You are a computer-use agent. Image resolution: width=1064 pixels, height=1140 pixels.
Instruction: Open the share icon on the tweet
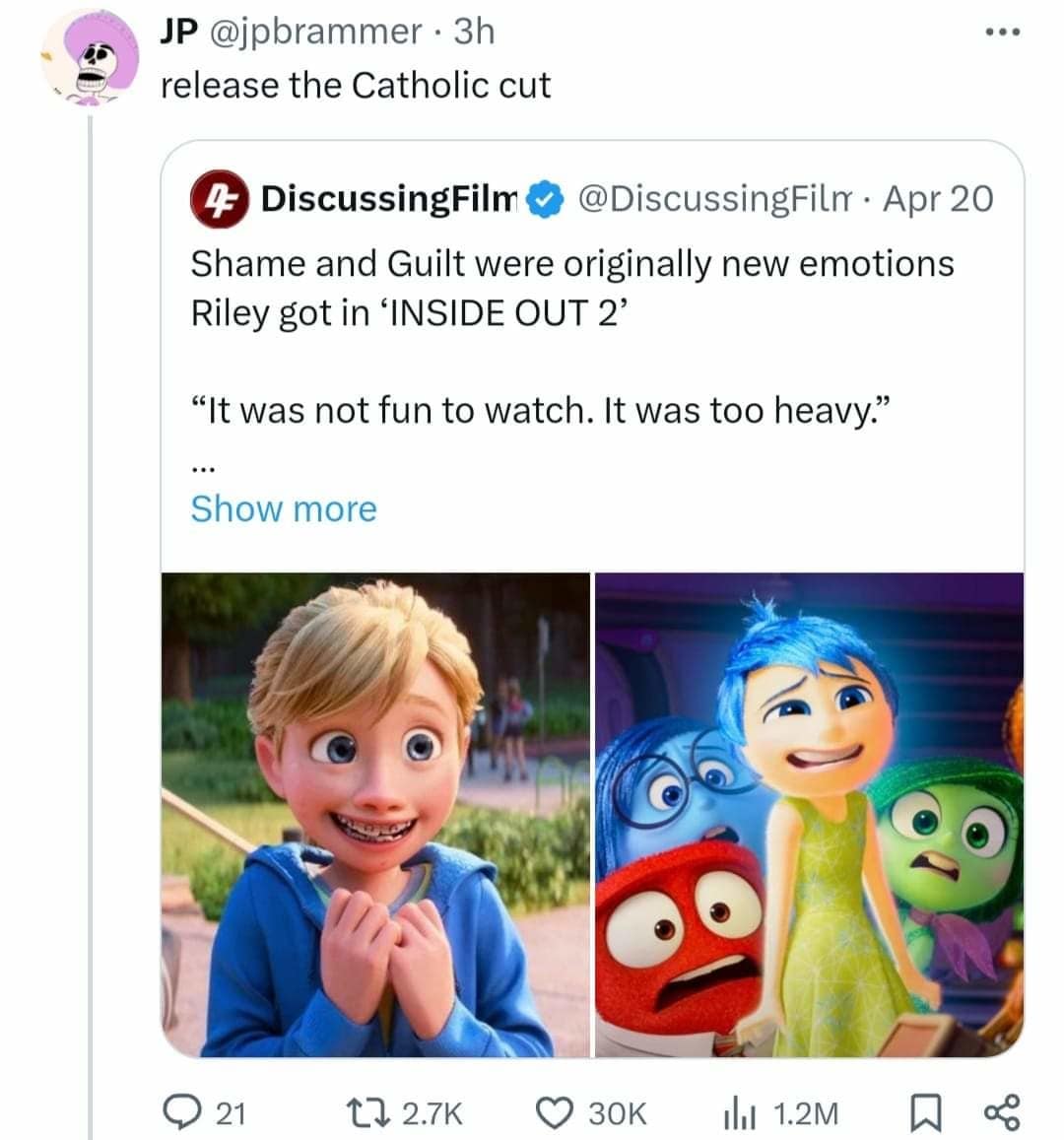pyautogui.click(x=1005, y=1113)
